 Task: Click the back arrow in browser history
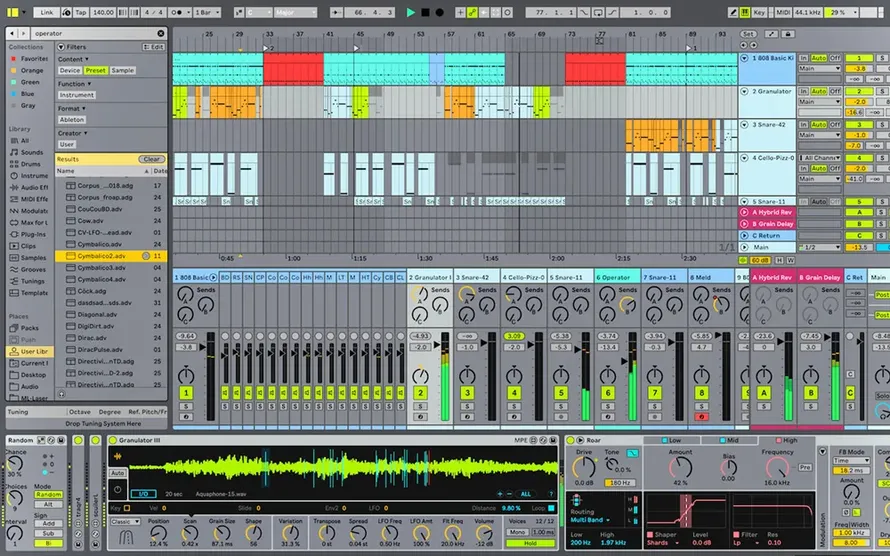12,33
